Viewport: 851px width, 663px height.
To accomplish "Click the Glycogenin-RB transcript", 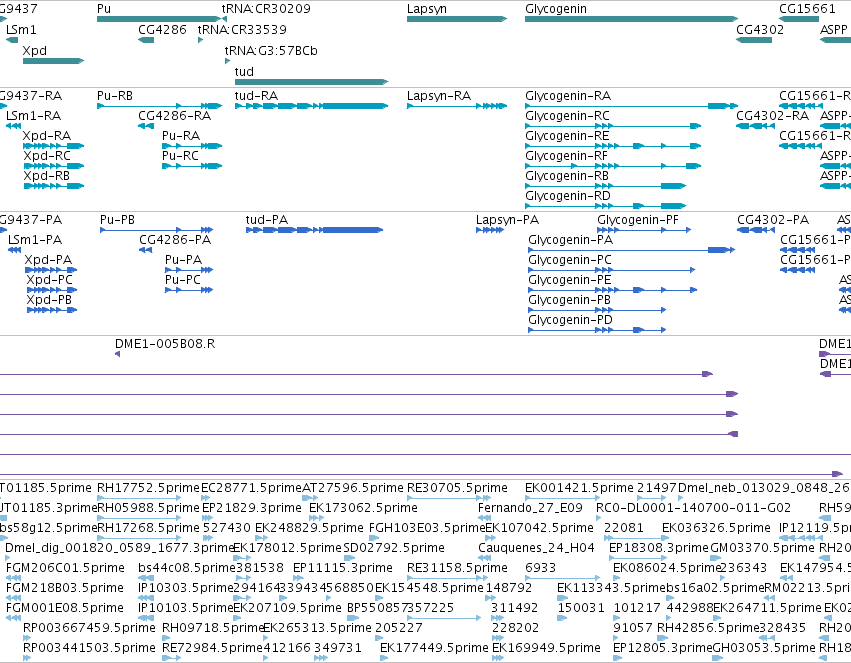I will tap(606, 186).
